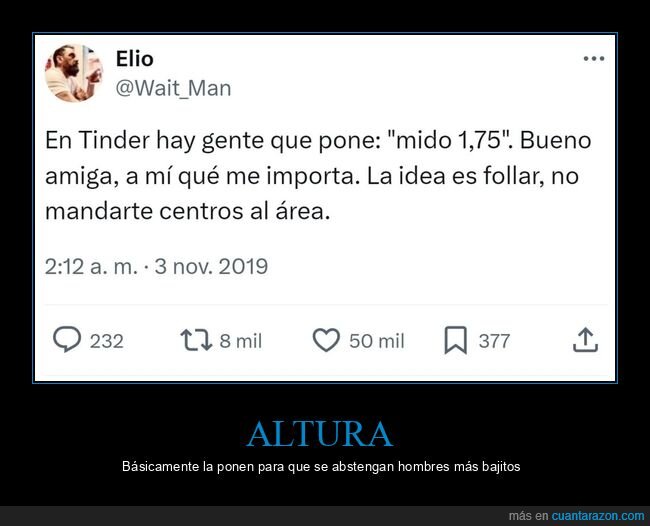Like the tweet with heart icon
This screenshot has width=650, height=526.
pos(326,340)
